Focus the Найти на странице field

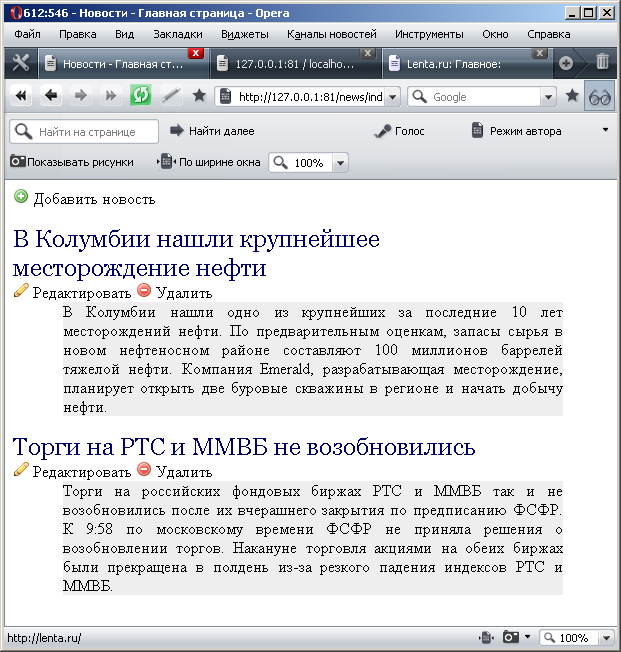pyautogui.click(x=84, y=131)
